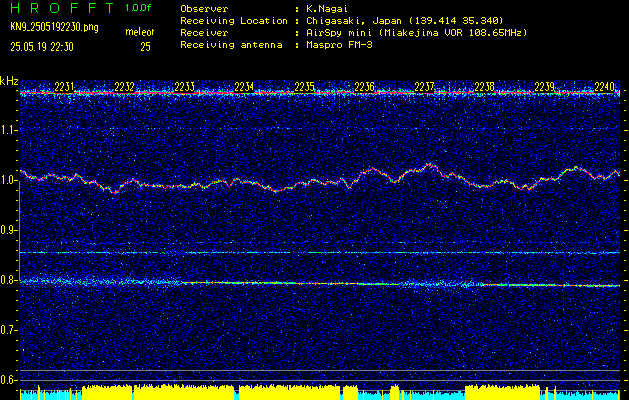Click the 0.8 frequency axis label
This screenshot has height=400, width=629.
point(8,280)
